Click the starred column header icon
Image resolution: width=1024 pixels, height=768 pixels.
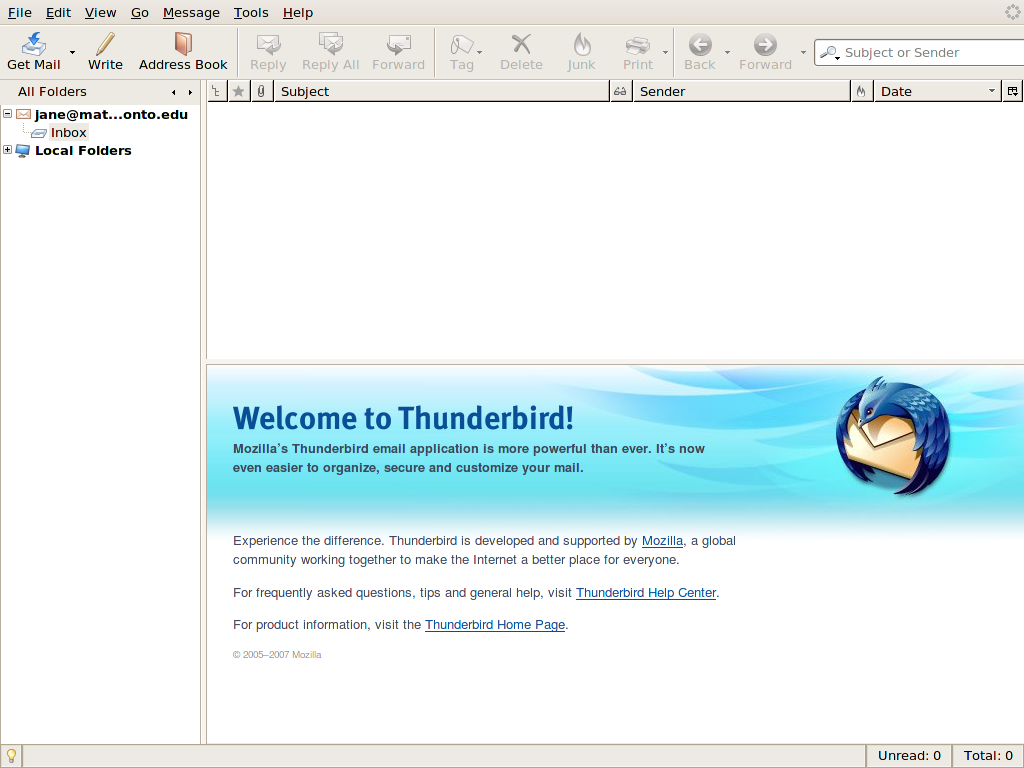(238, 91)
